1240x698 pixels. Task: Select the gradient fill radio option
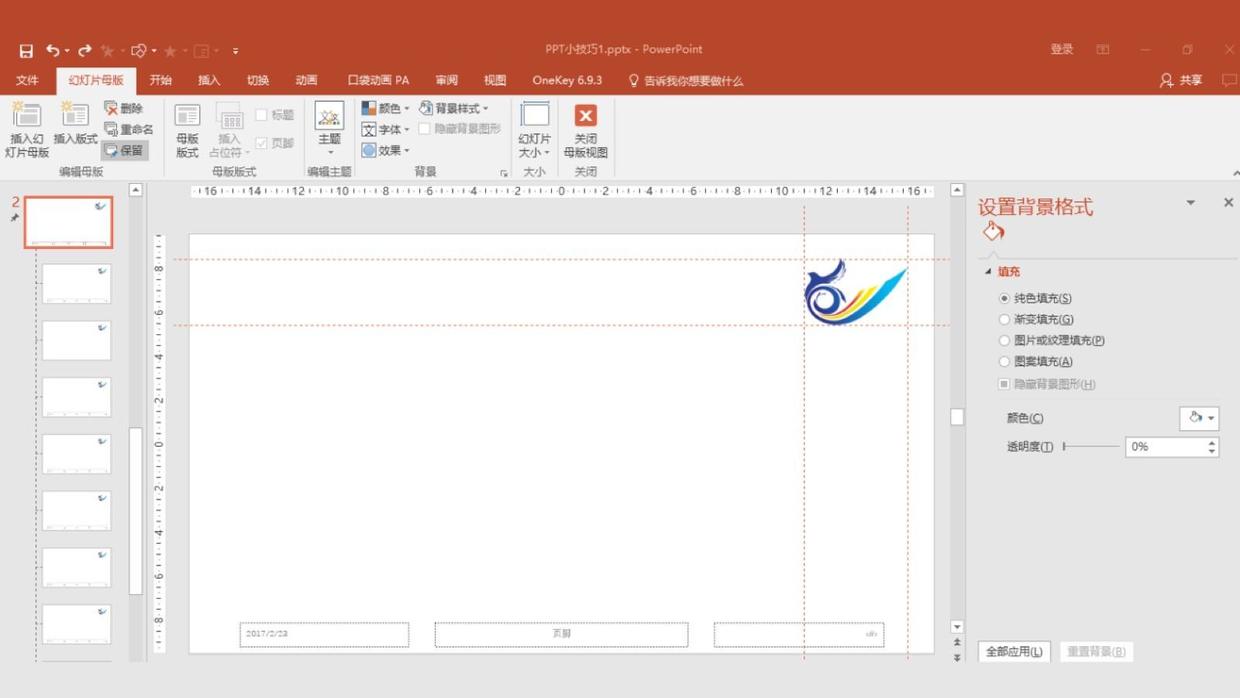1005,320
